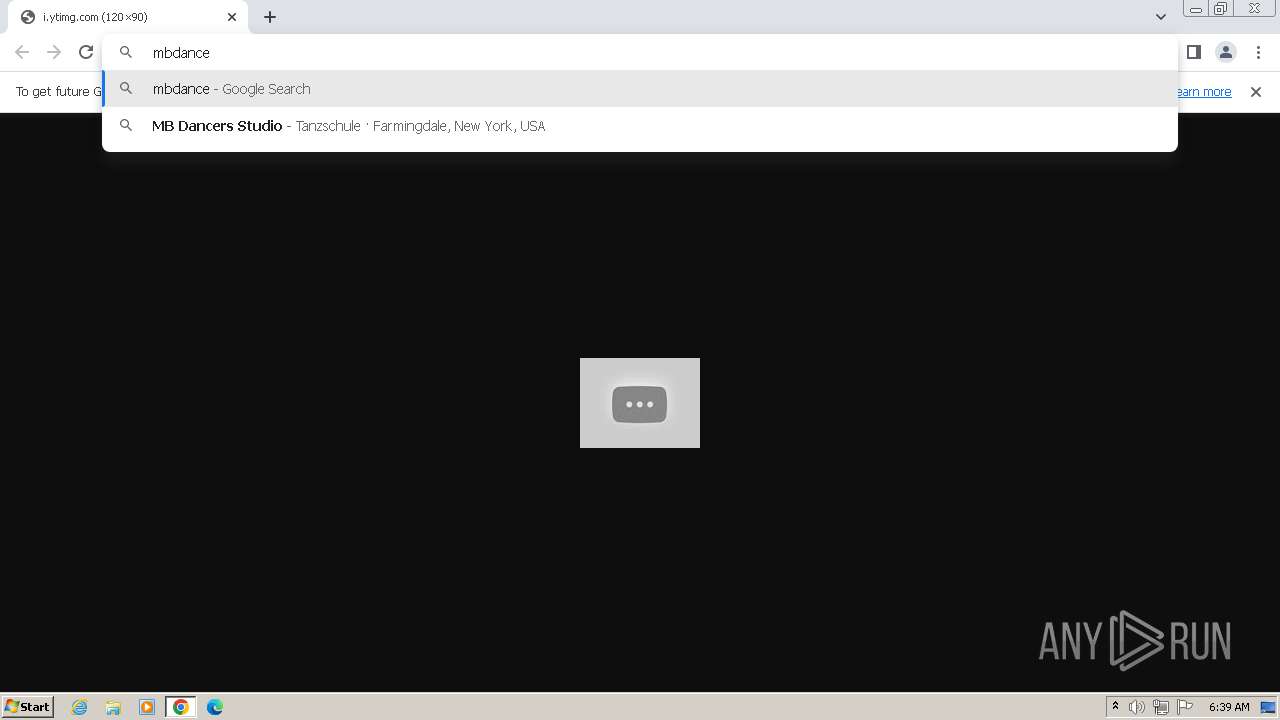Select the i.ytimg.com (120×90) tab
The height and width of the screenshot is (720, 1280).
coord(128,17)
